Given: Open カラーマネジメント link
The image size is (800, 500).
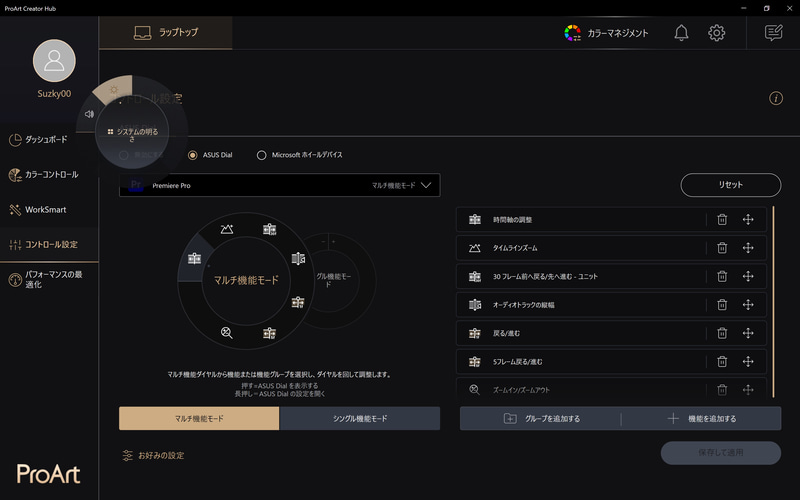Looking at the screenshot, I should point(606,33).
